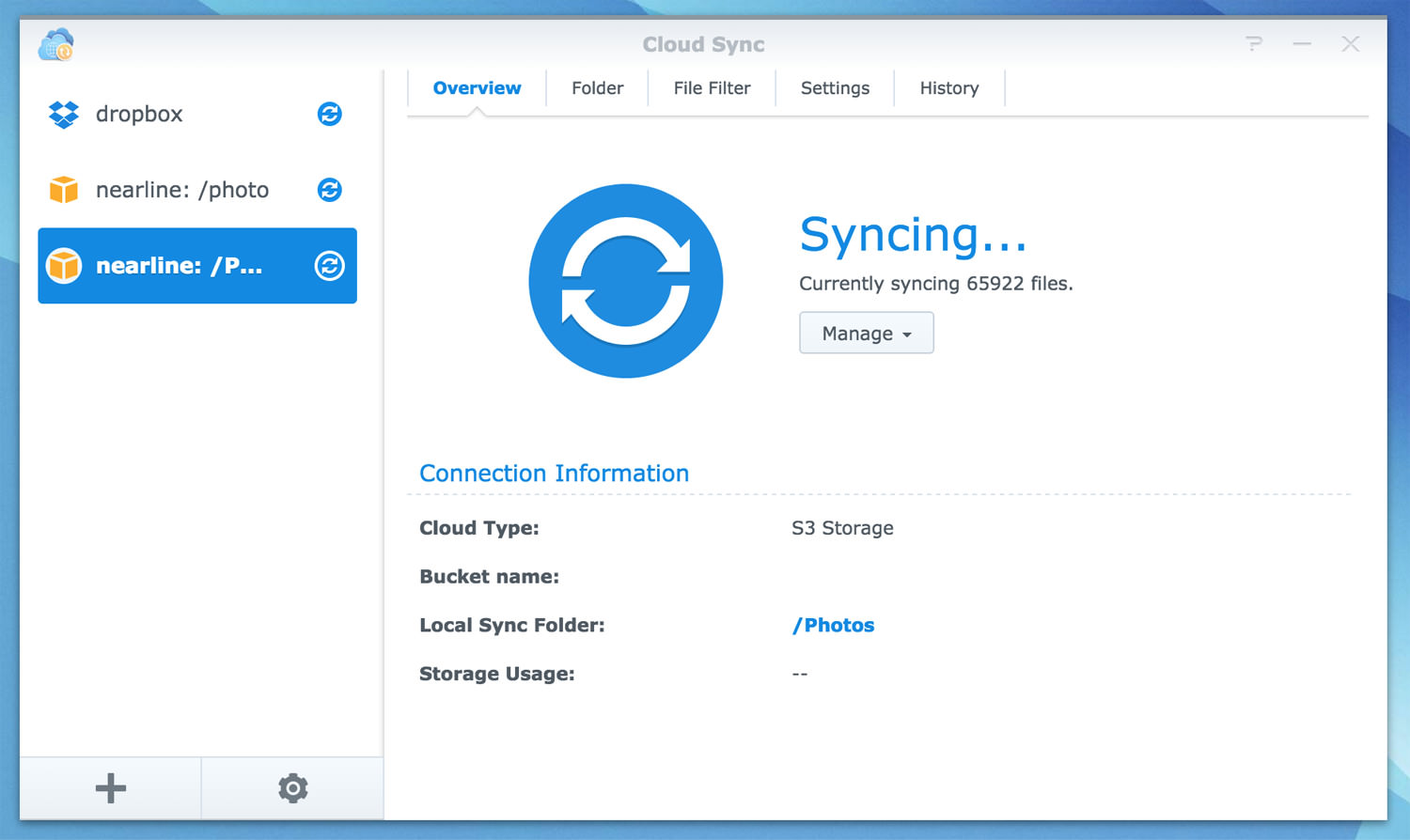The height and width of the screenshot is (840, 1410).
Task: Minimize the Cloud Sync window
Action: pos(1302,43)
